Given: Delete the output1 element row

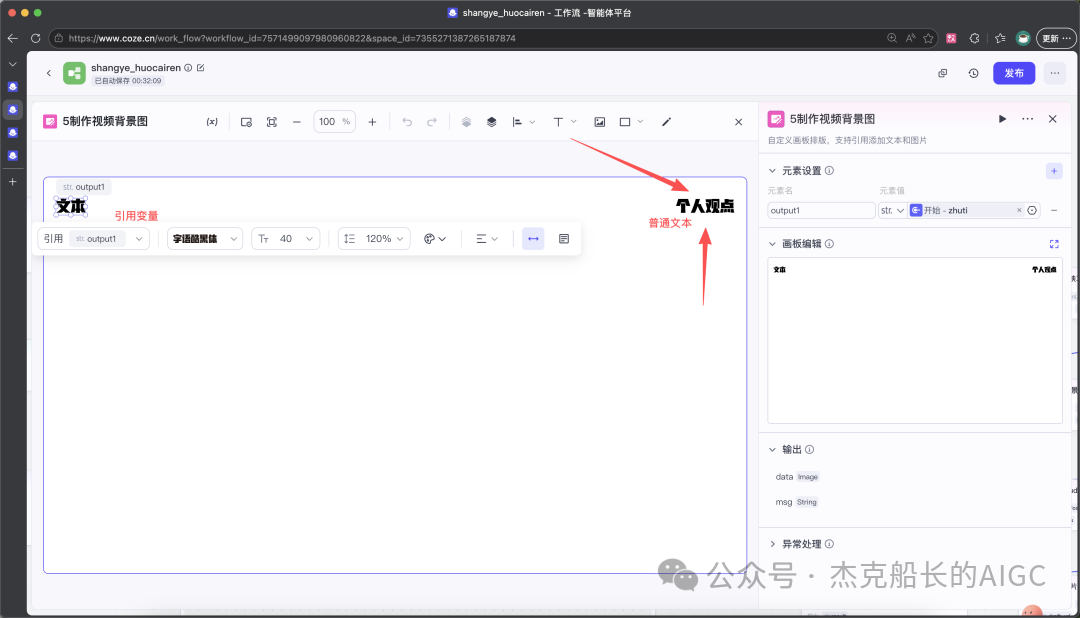Looking at the screenshot, I should tap(1054, 210).
